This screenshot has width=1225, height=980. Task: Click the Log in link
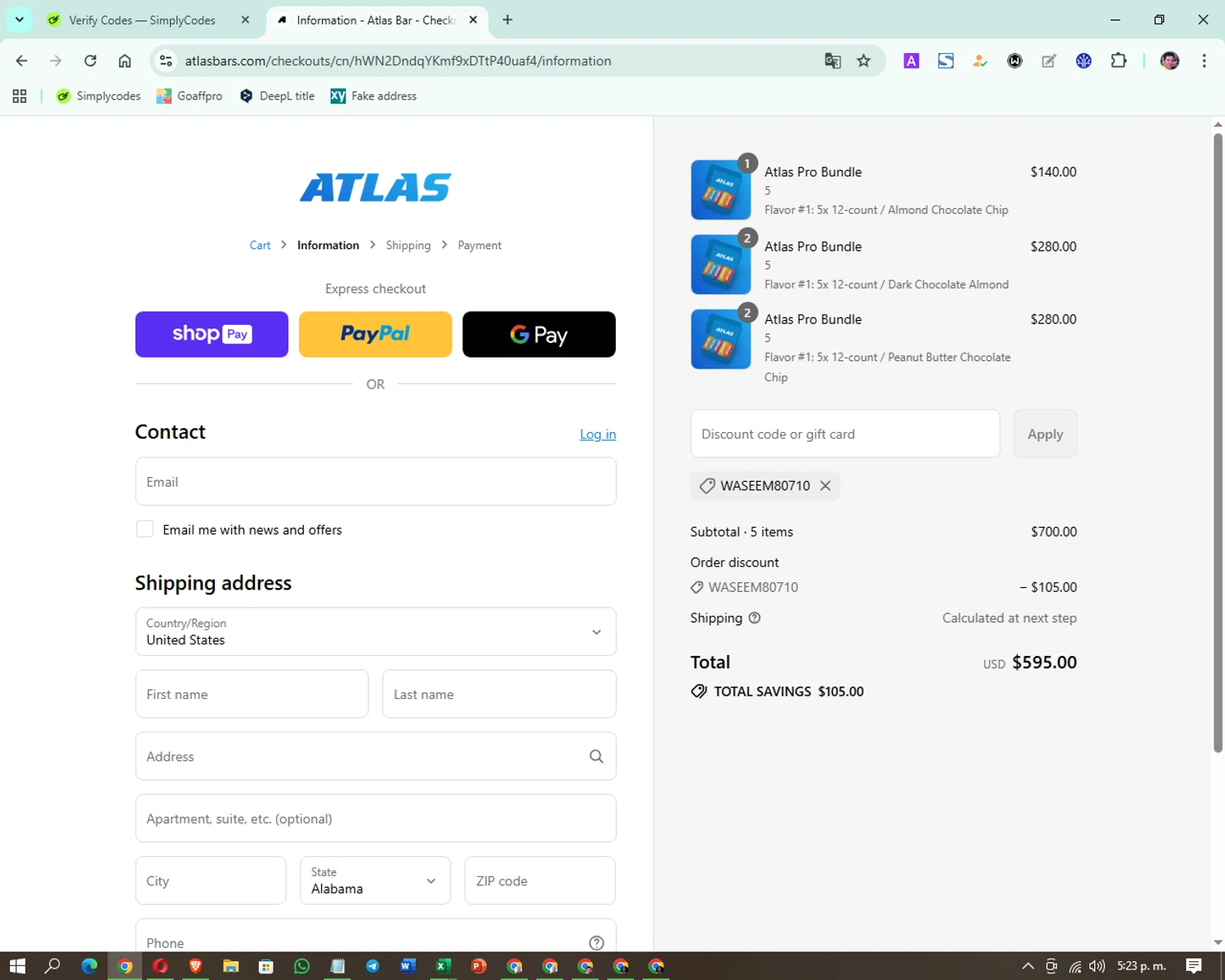[x=598, y=434]
